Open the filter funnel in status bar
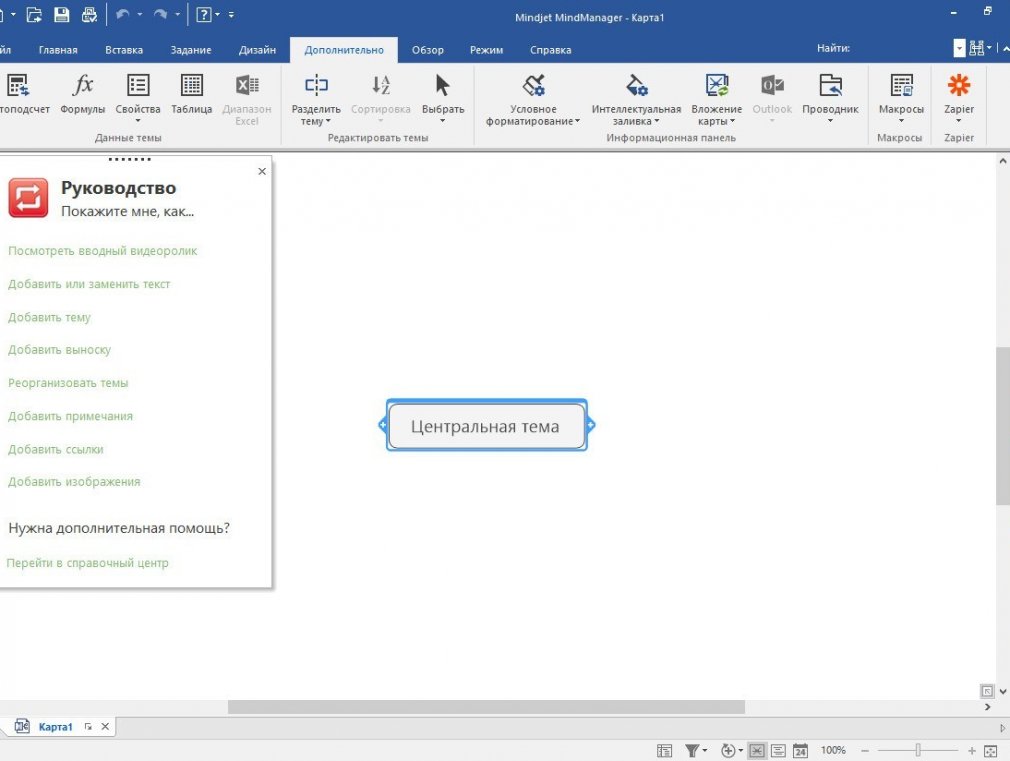The image size is (1010, 761). point(692,750)
